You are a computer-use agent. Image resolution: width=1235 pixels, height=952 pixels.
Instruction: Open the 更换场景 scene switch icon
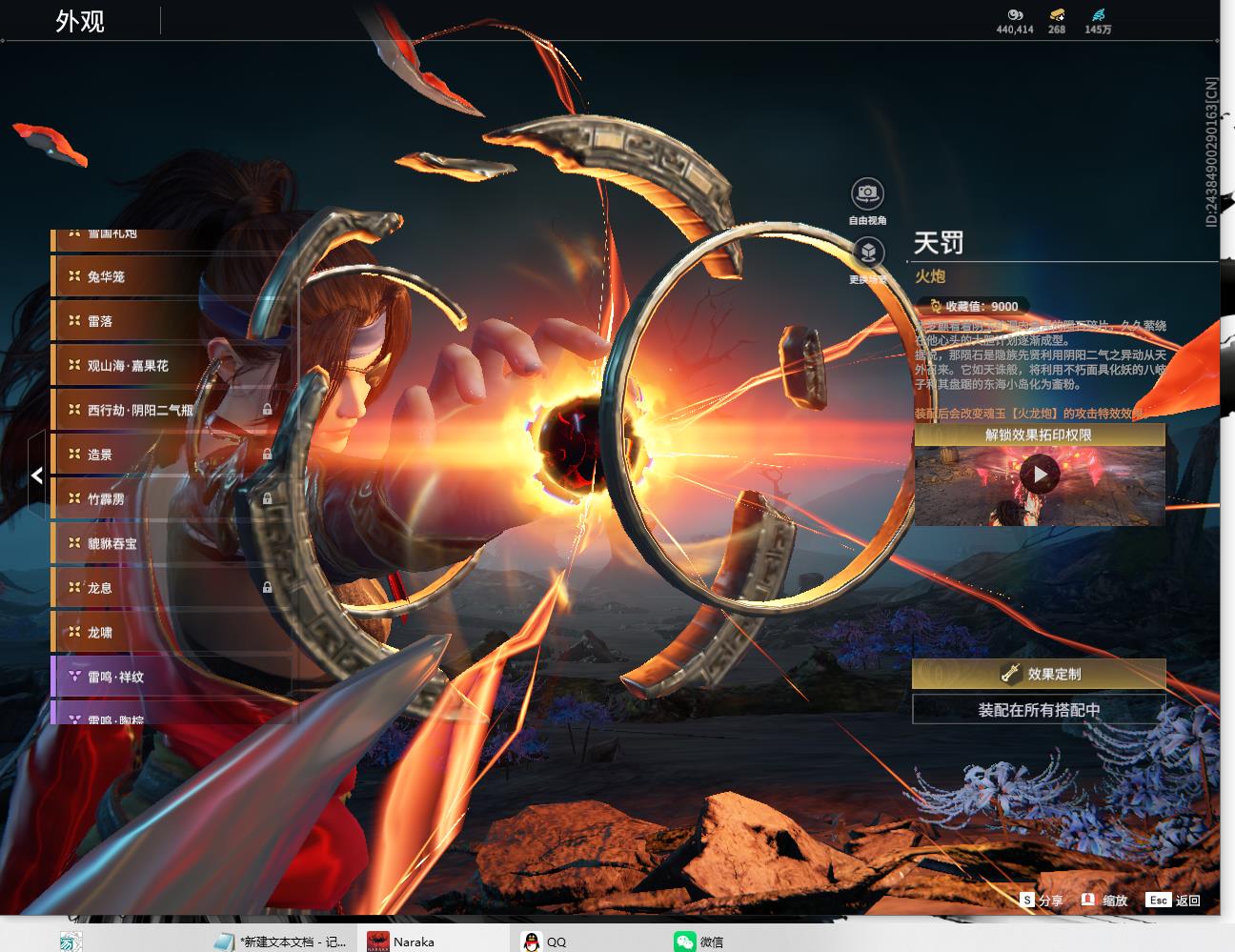pos(867,253)
